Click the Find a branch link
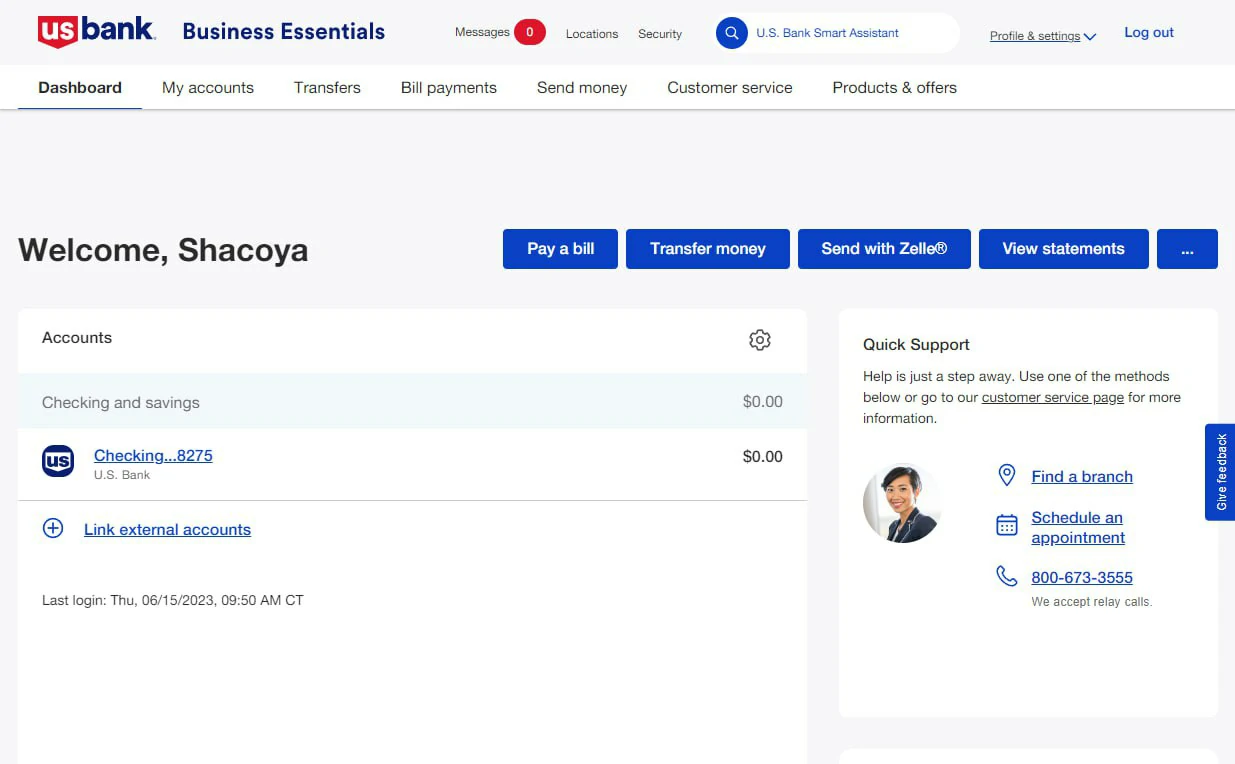Screen dimensions: 1235x764 click(1082, 477)
